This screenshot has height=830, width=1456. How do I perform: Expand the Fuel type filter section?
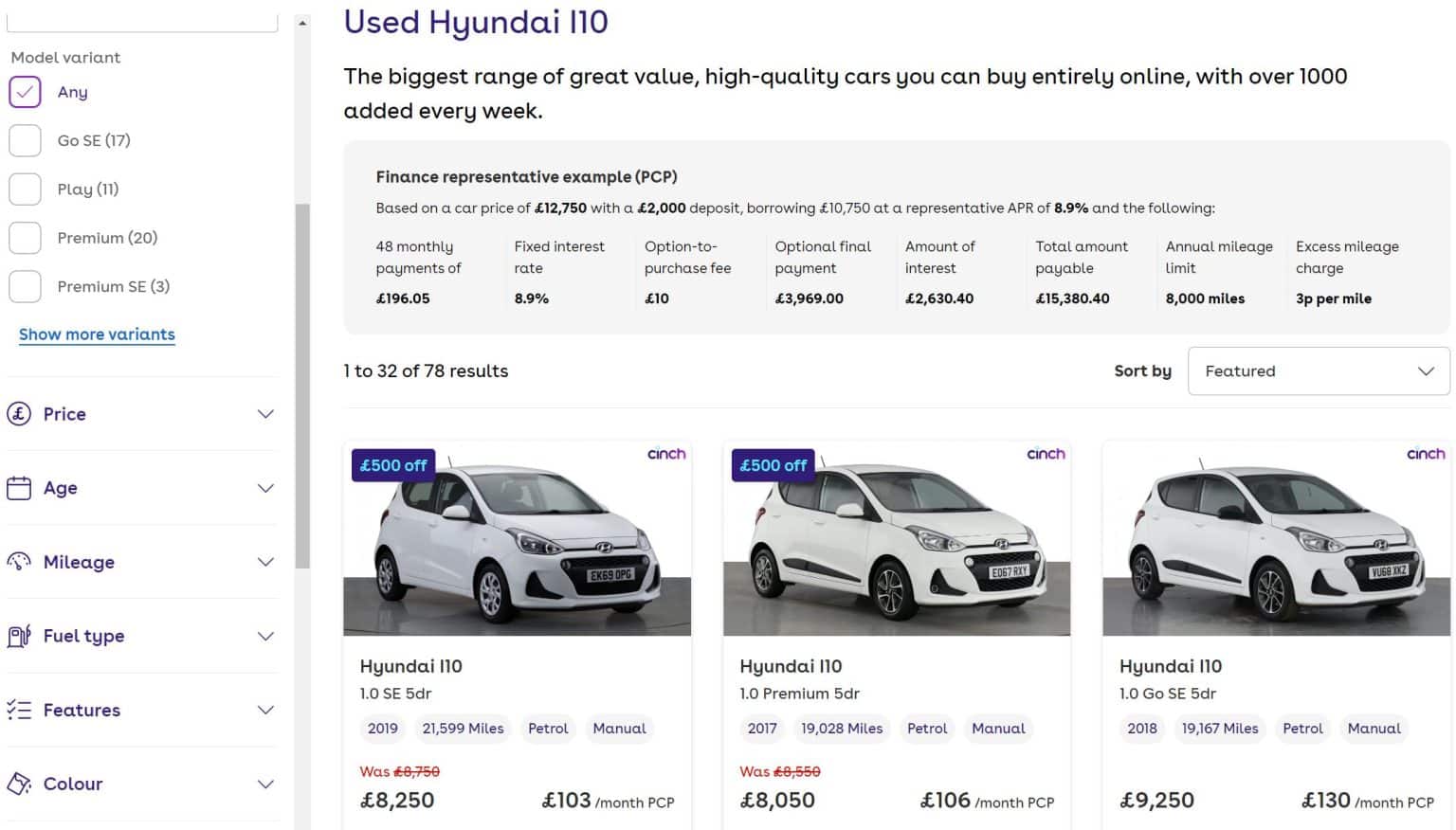click(x=265, y=636)
